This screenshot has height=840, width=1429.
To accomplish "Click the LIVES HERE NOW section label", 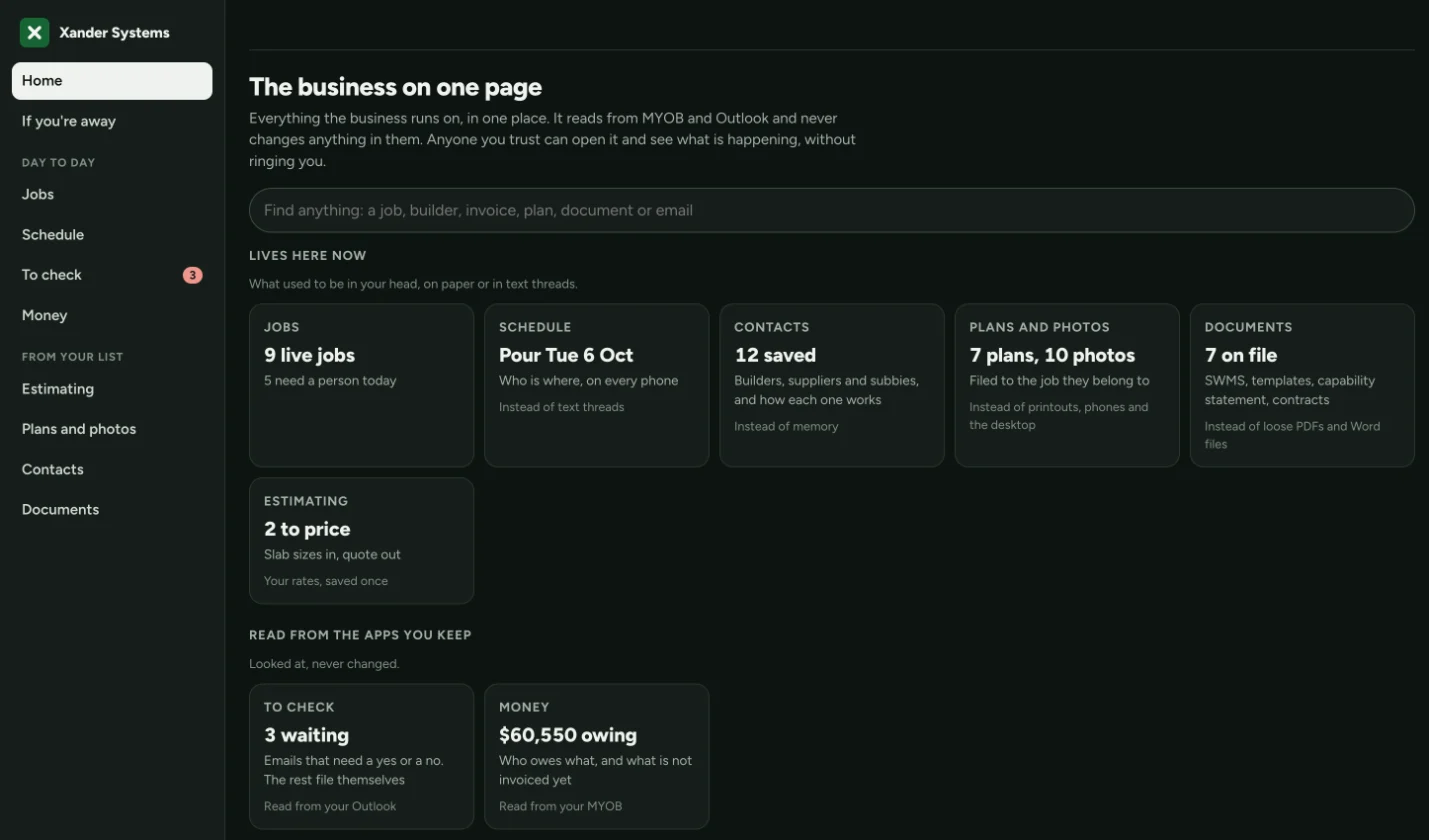I will [x=308, y=255].
